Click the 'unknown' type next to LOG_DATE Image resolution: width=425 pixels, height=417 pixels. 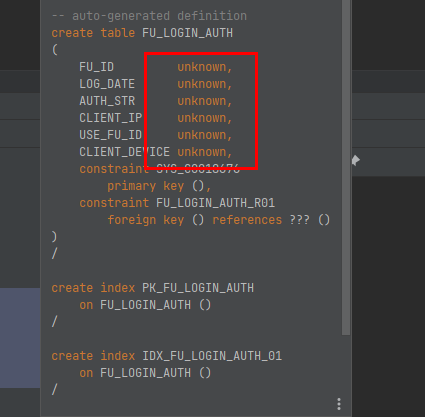(x=202, y=84)
